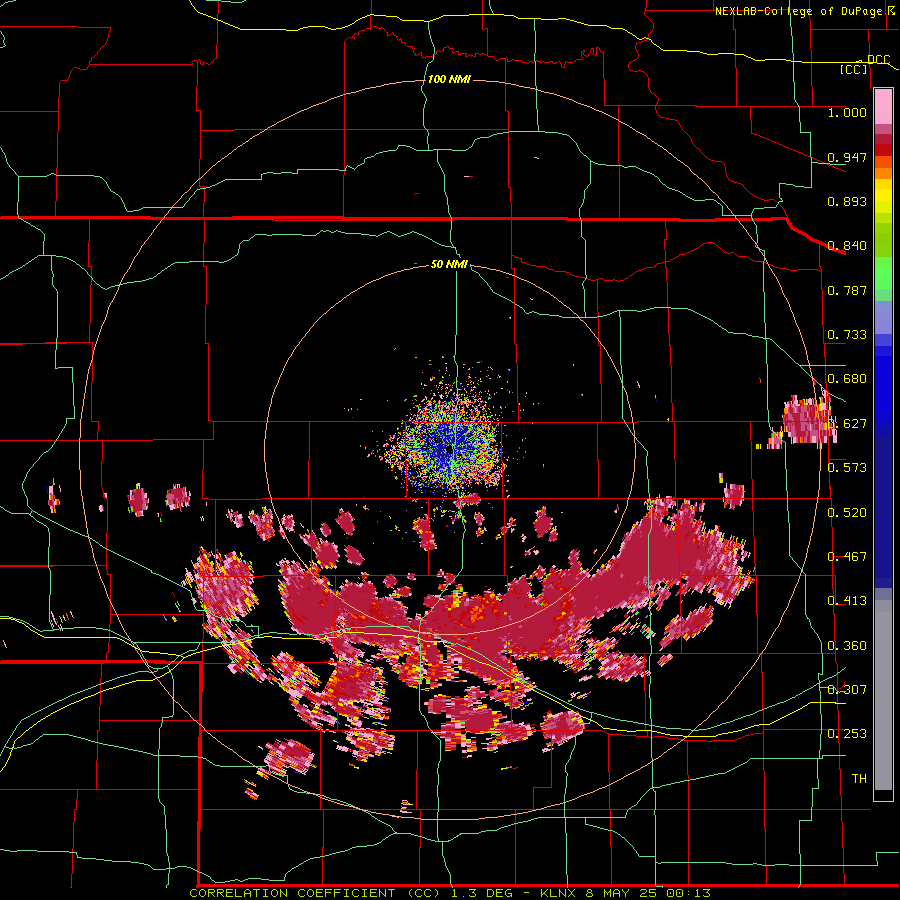The width and height of the screenshot is (900, 900).
Task: Click the 00:13 time stamp
Action: pos(688,893)
